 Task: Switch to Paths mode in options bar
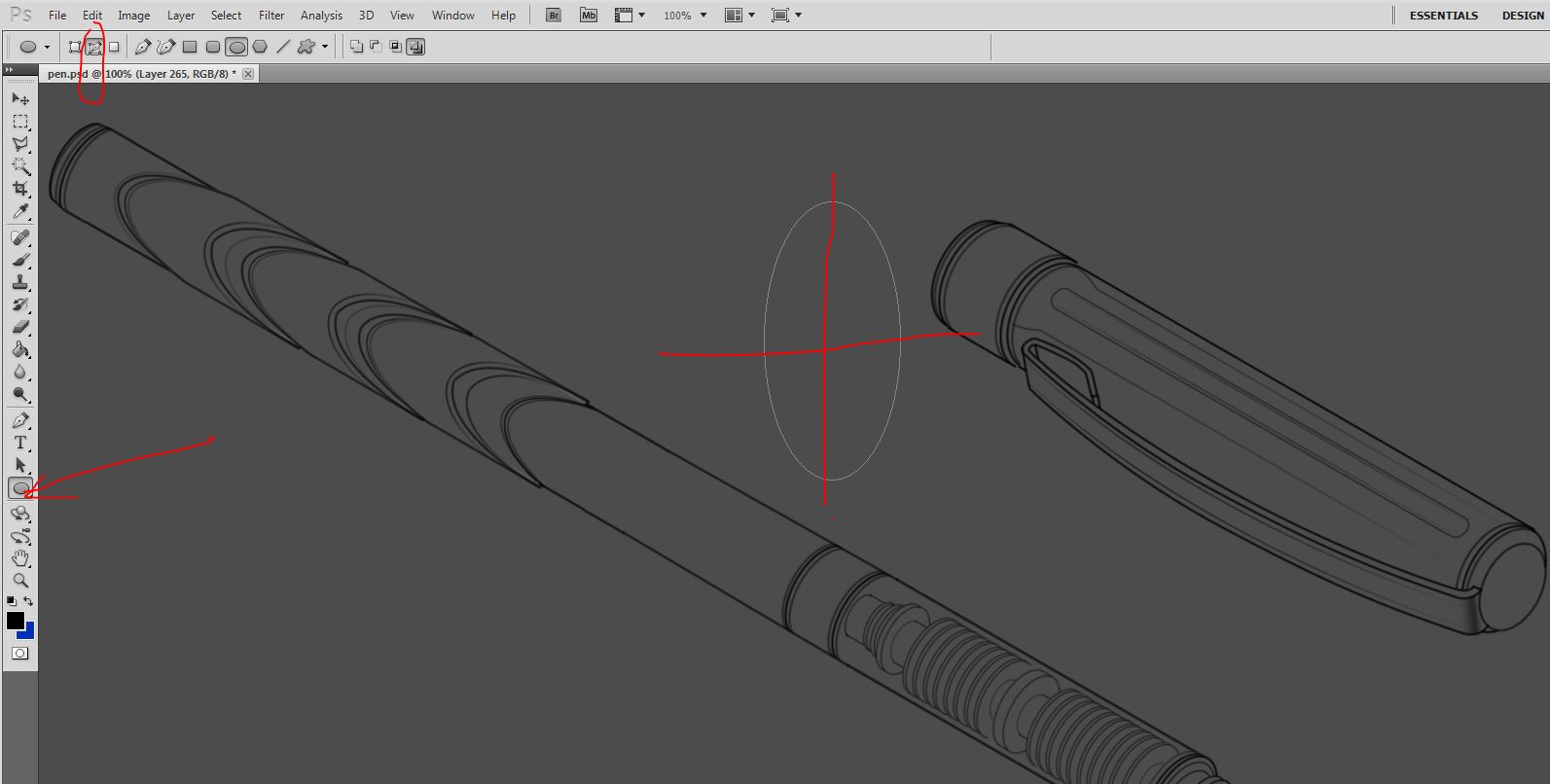click(x=94, y=47)
